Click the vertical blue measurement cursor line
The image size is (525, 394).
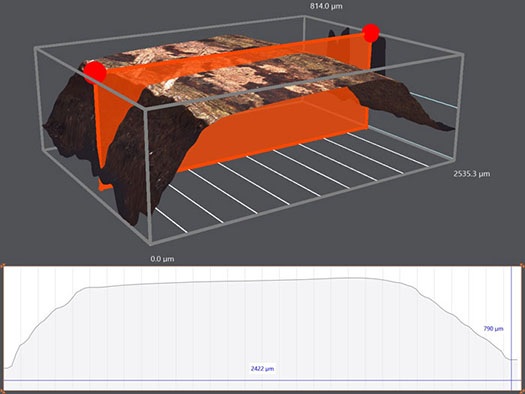pyautogui.click(x=512, y=328)
